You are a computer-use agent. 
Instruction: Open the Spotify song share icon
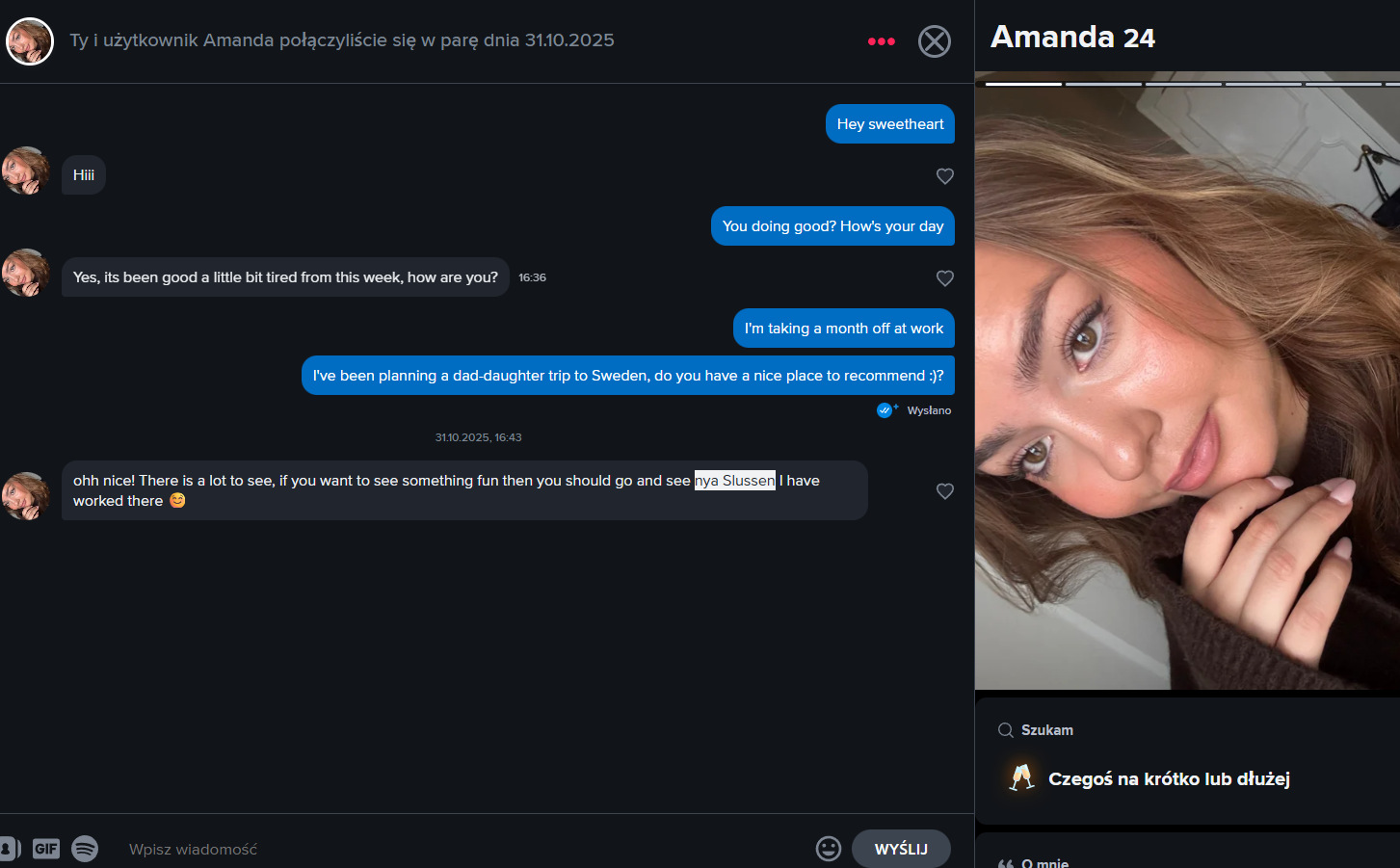pyautogui.click(x=85, y=849)
